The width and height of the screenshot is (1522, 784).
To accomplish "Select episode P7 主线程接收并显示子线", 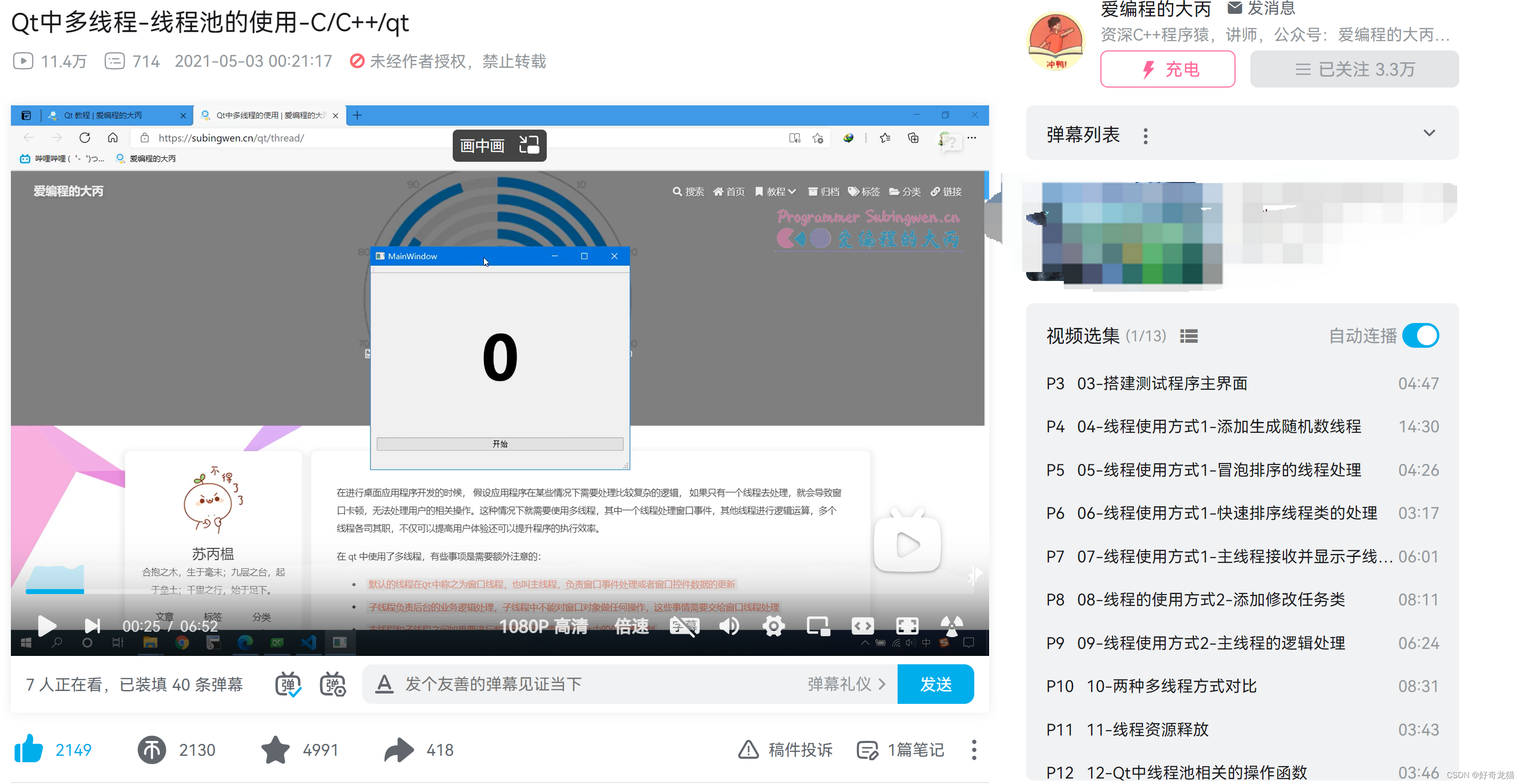I will coord(1242,556).
